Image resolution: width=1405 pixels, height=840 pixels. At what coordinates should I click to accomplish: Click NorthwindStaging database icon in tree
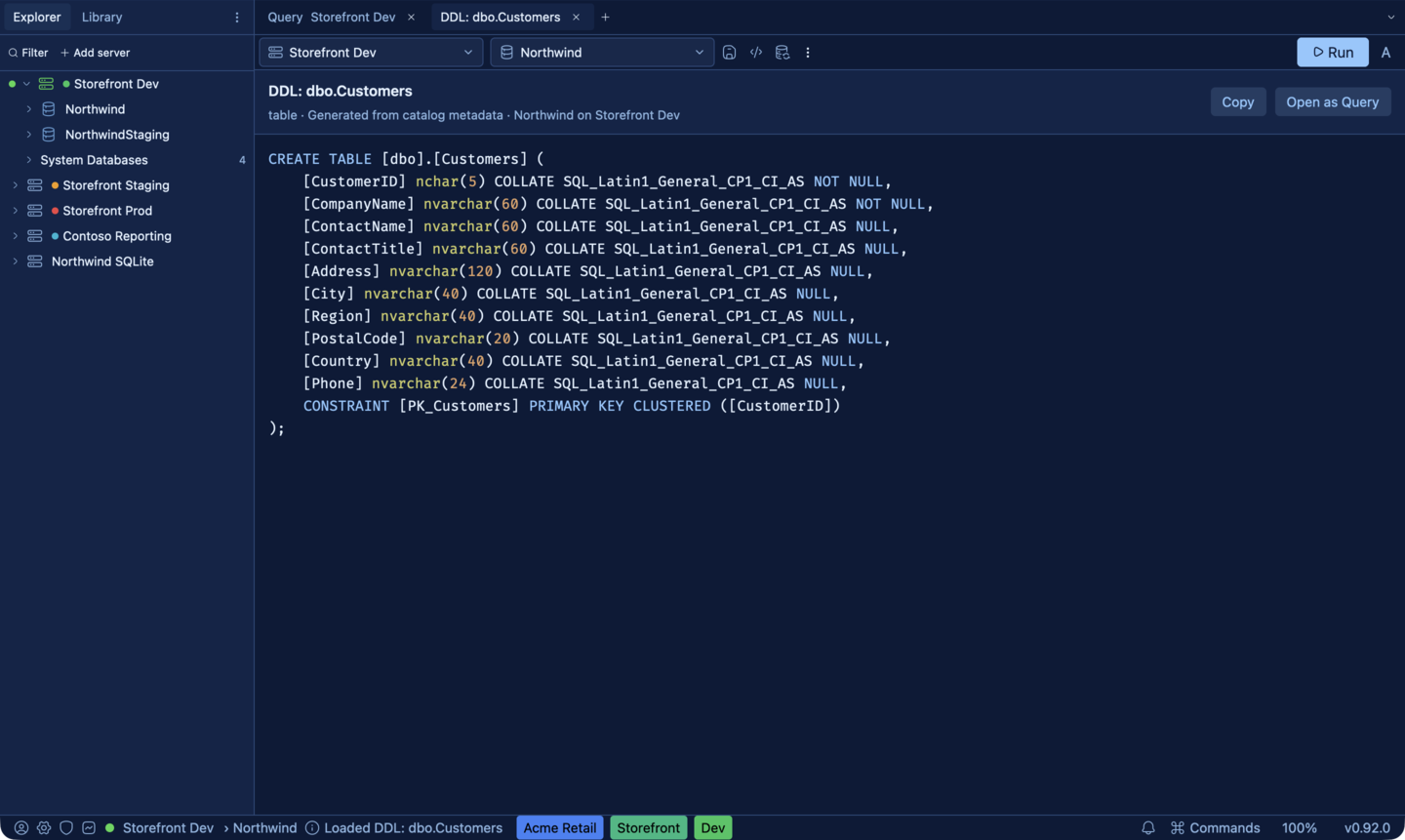click(x=48, y=135)
